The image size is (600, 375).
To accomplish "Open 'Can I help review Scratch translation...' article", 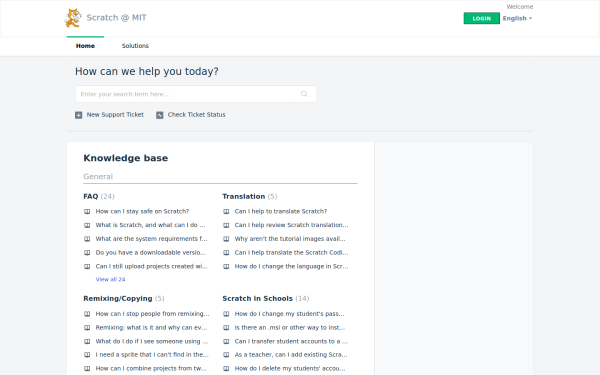I will (292, 225).
